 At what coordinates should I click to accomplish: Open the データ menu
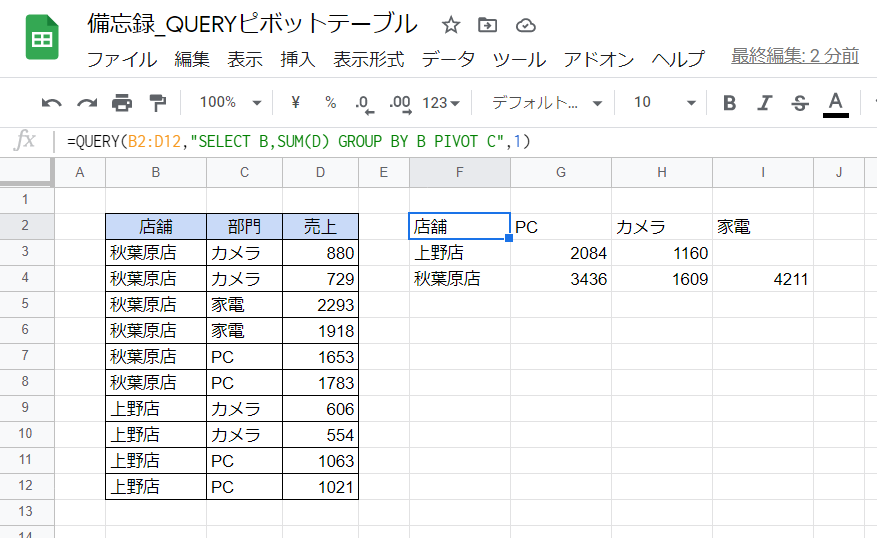point(448,59)
